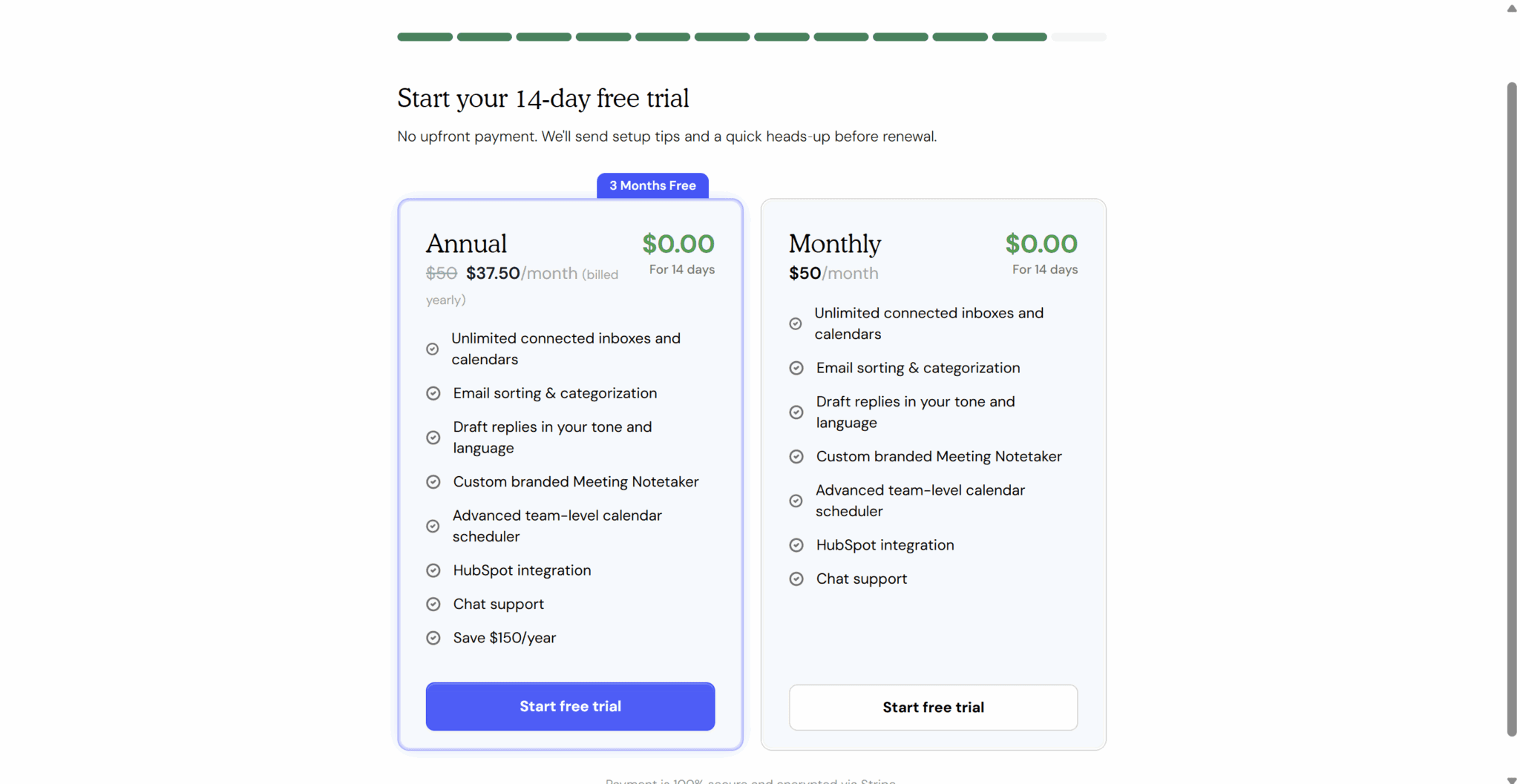Click the Save $150/year checkmark icon

(x=433, y=637)
